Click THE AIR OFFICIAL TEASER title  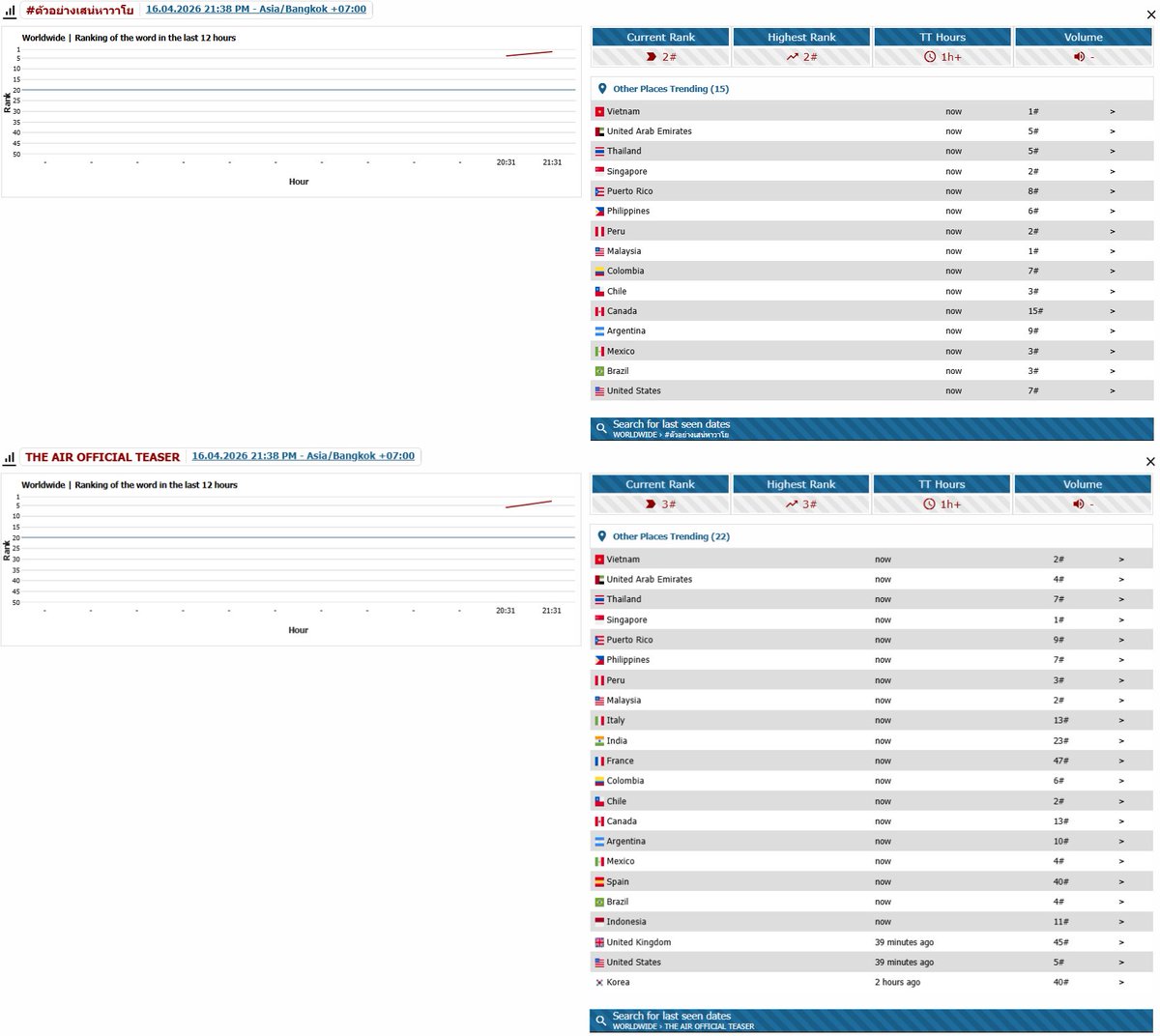(102, 457)
